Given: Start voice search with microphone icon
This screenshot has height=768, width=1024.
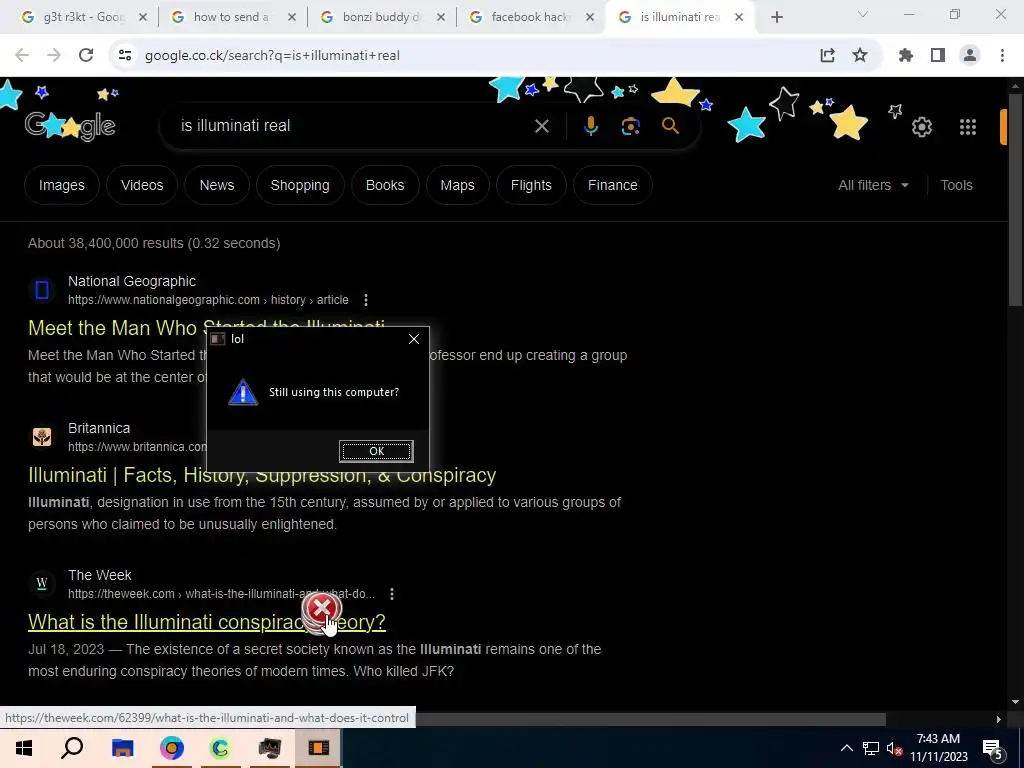Looking at the screenshot, I should click(590, 126).
